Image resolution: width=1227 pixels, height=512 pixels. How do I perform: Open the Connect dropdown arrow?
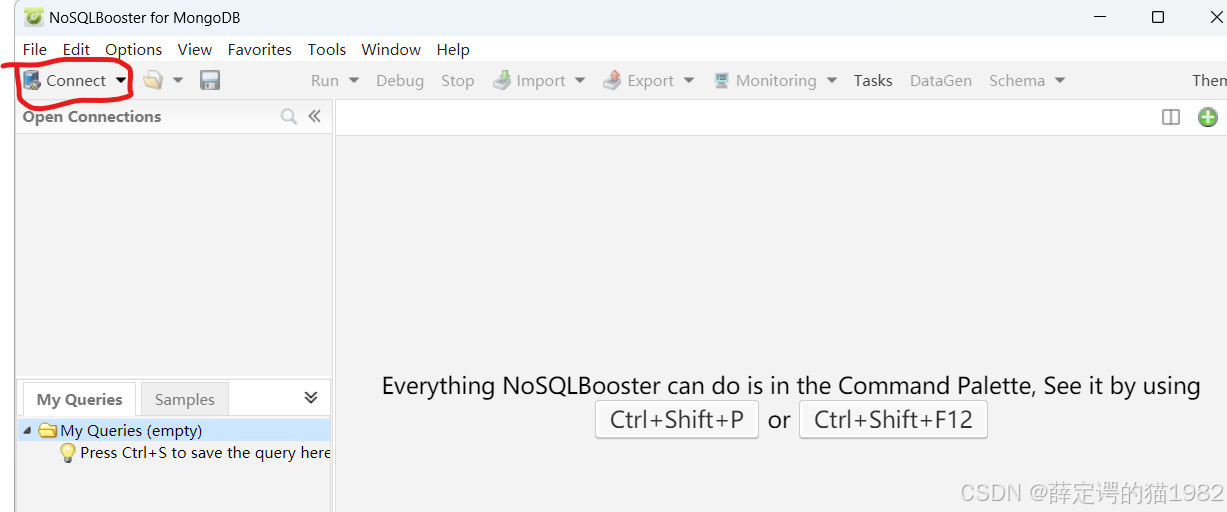[121, 81]
